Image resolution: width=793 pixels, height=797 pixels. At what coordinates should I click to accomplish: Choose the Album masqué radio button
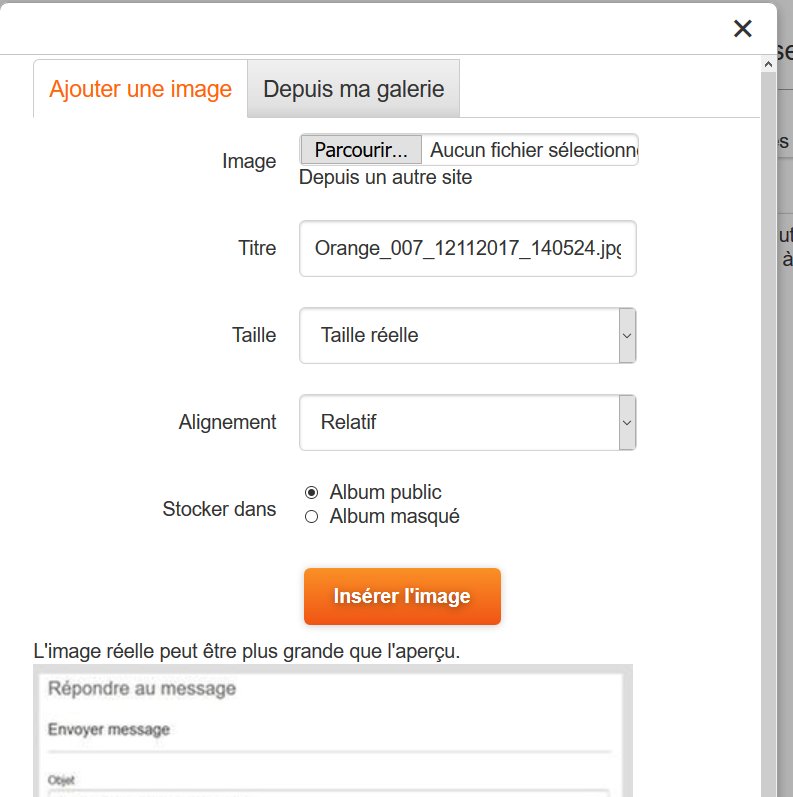[311, 517]
